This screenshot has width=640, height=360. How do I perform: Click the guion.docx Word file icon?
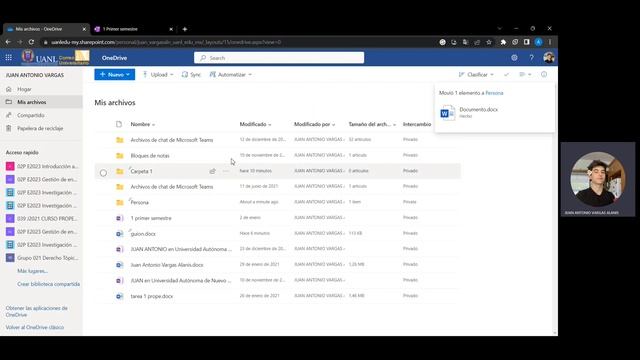click(120, 234)
